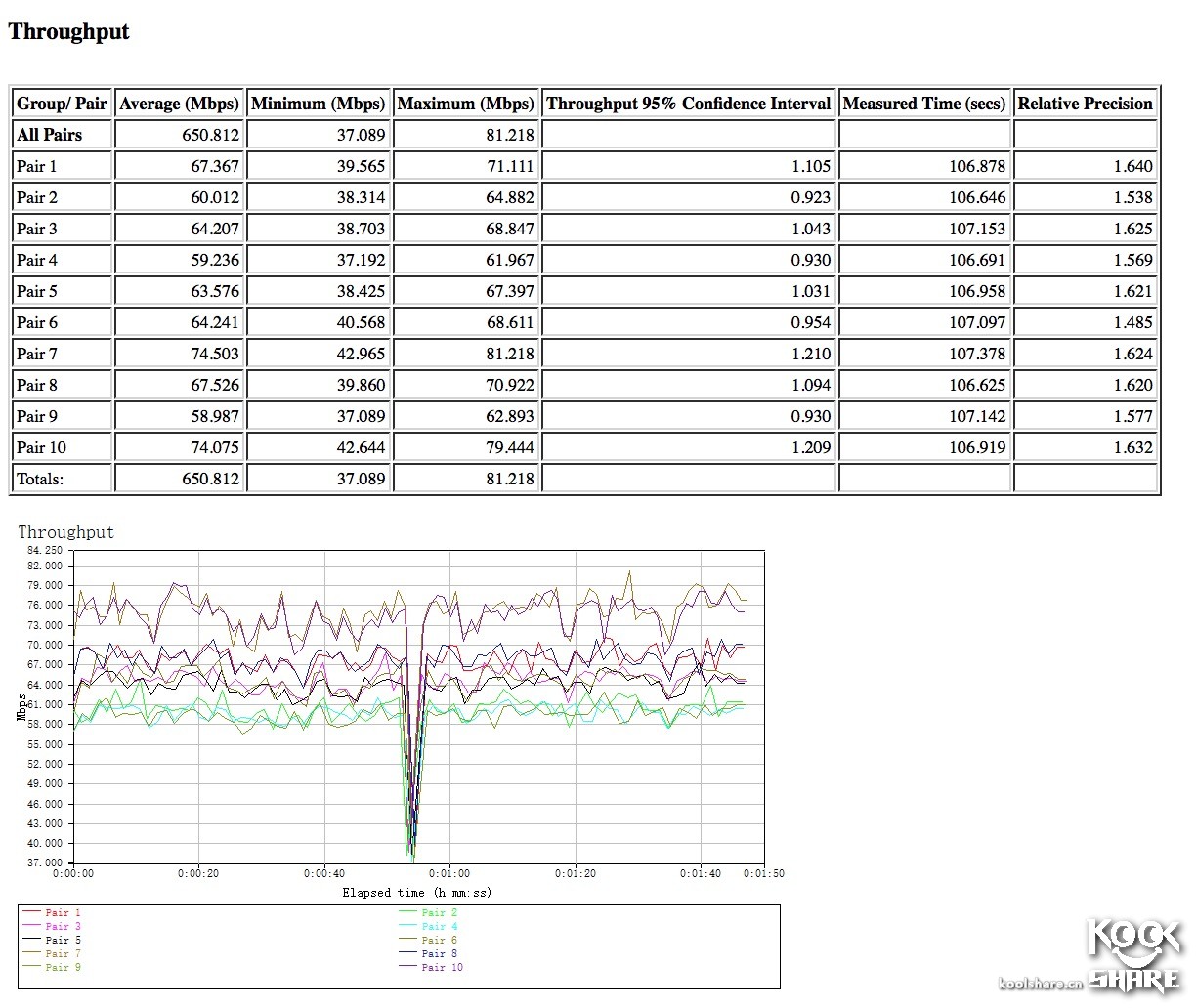Click the Minimum (Mbps) column header
The width and height of the screenshot is (1196, 1008).
click(x=319, y=104)
